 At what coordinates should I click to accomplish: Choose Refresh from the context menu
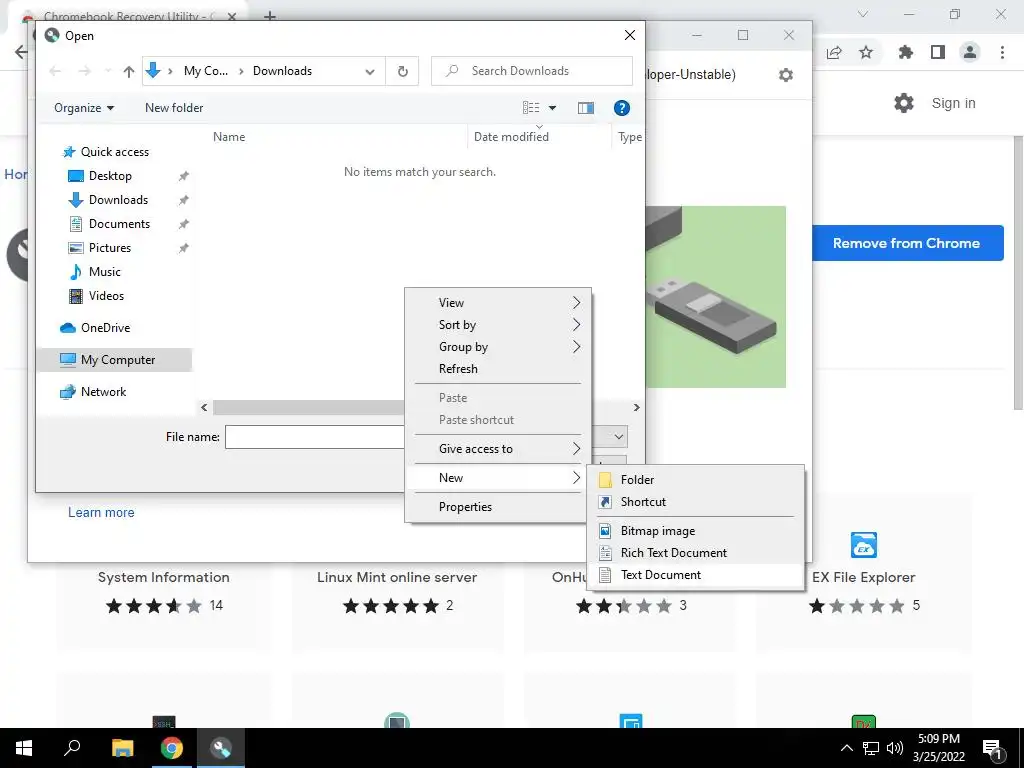tap(498, 369)
